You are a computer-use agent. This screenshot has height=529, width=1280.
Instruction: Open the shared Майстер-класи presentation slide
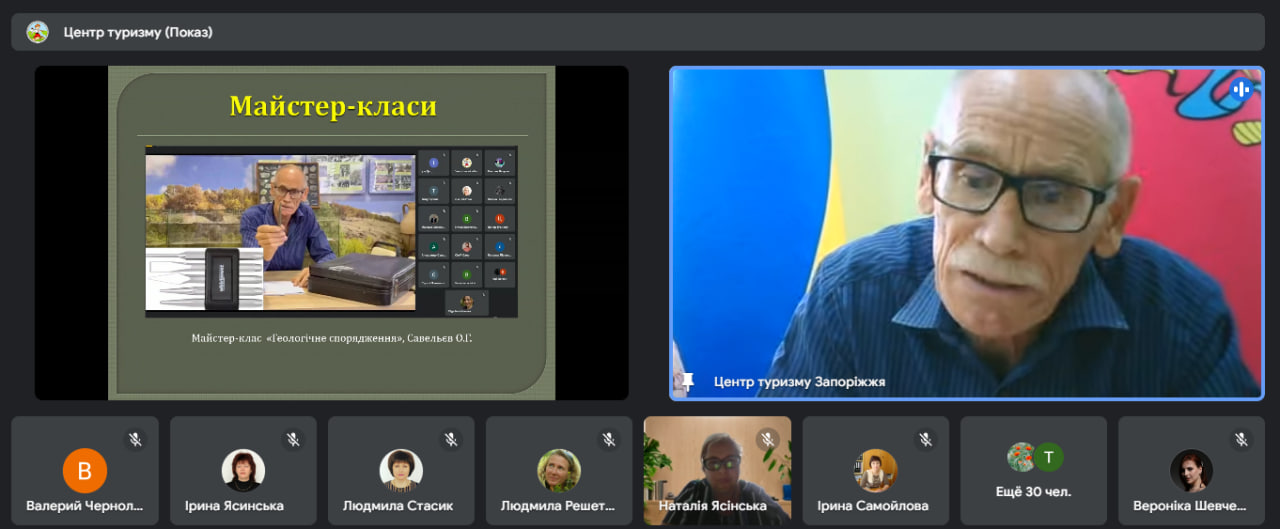pos(331,233)
